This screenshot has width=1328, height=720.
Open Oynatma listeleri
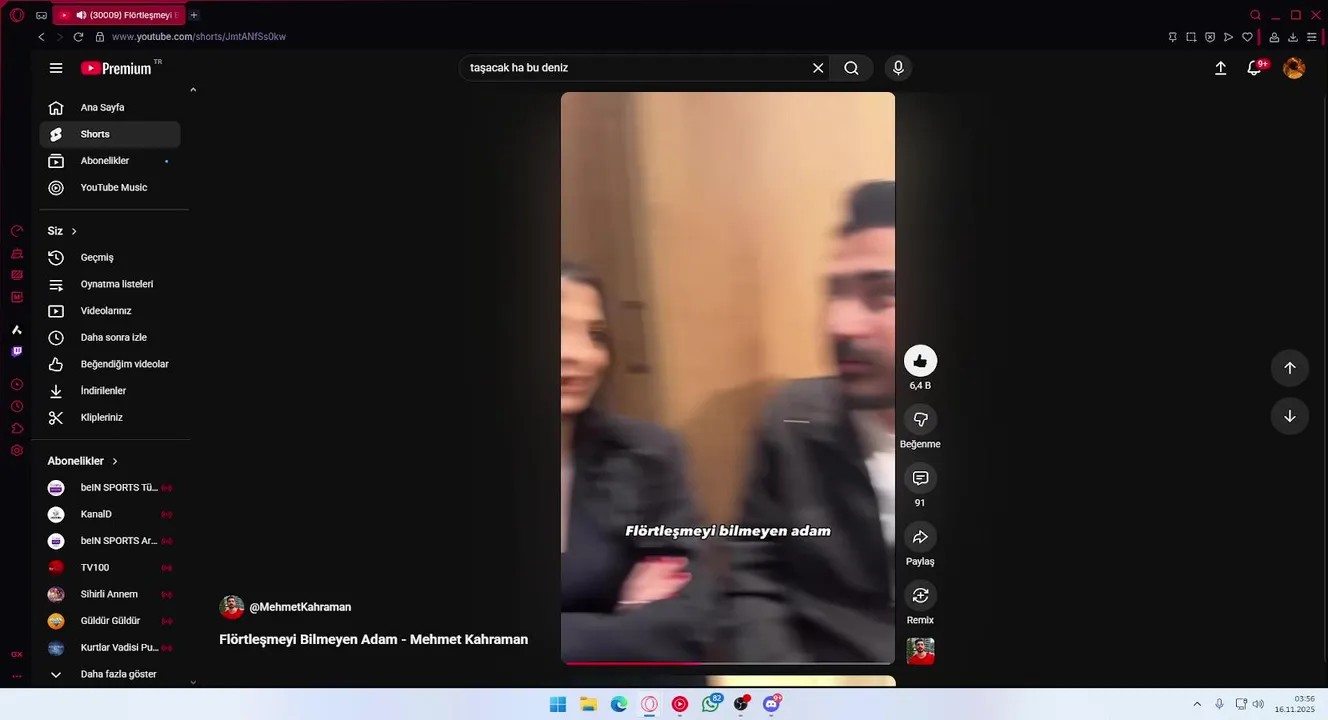coord(110,284)
